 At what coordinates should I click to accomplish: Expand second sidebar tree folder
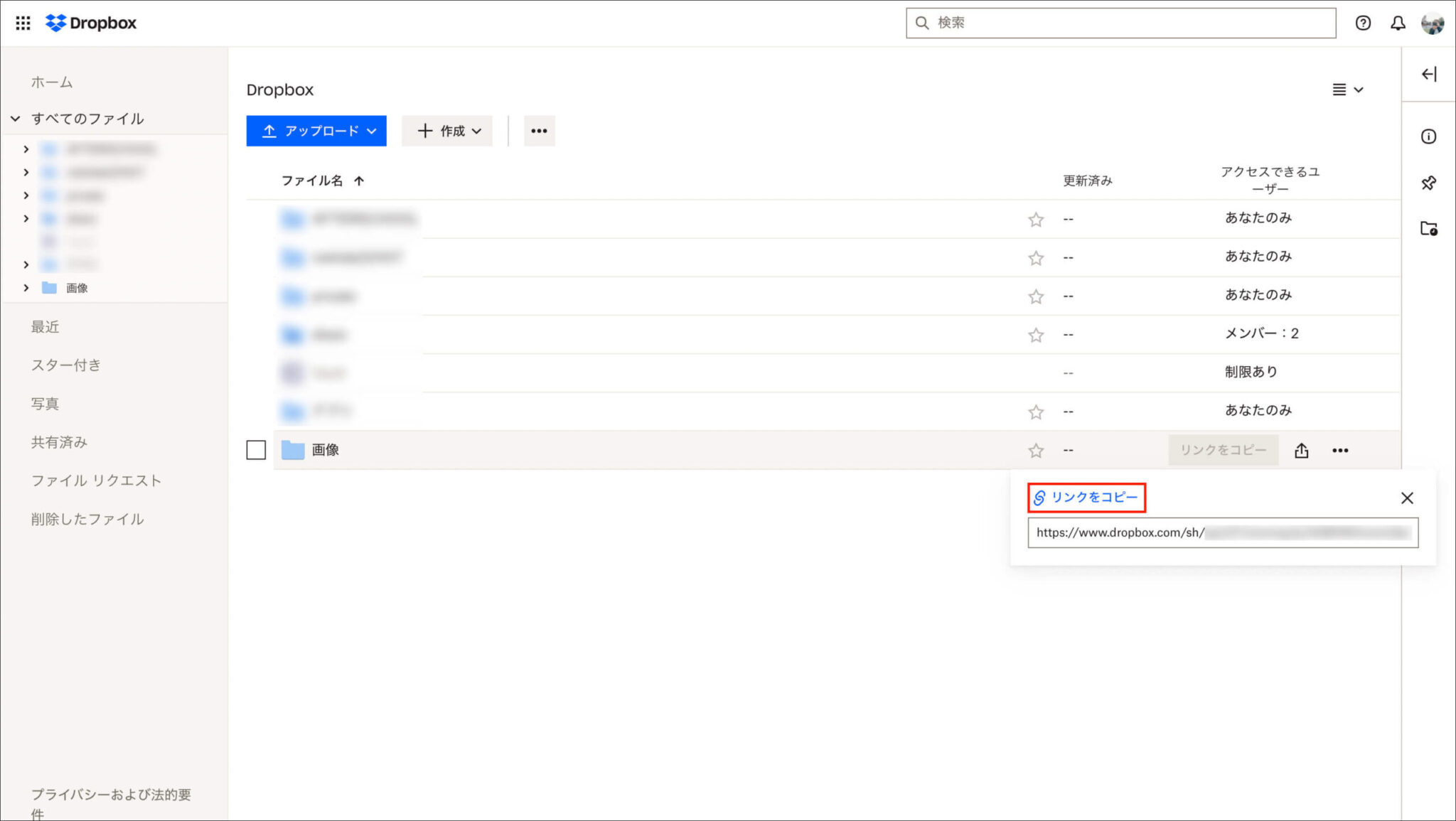(x=26, y=173)
